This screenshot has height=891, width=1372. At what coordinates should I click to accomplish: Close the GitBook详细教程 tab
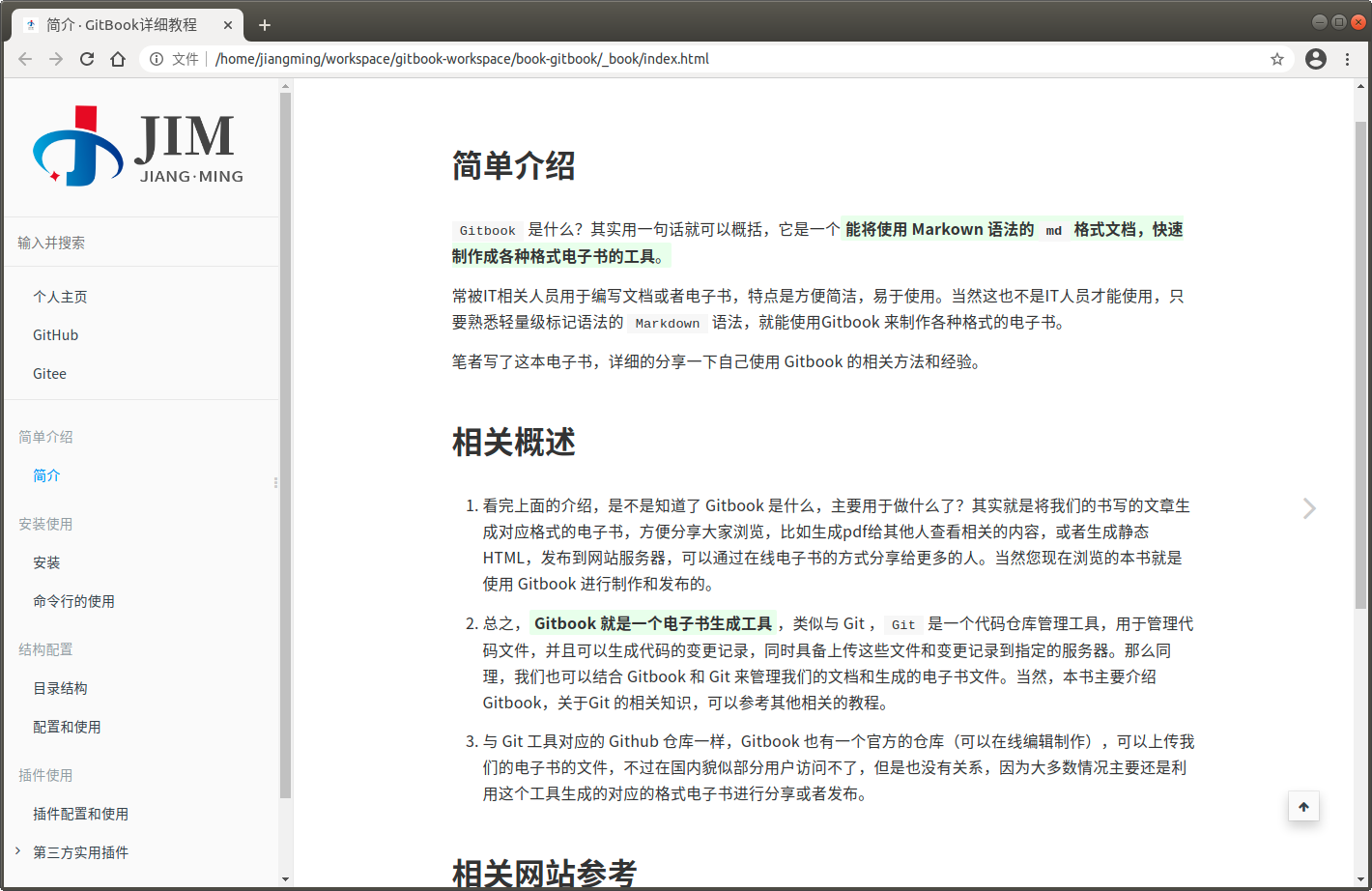click(228, 25)
